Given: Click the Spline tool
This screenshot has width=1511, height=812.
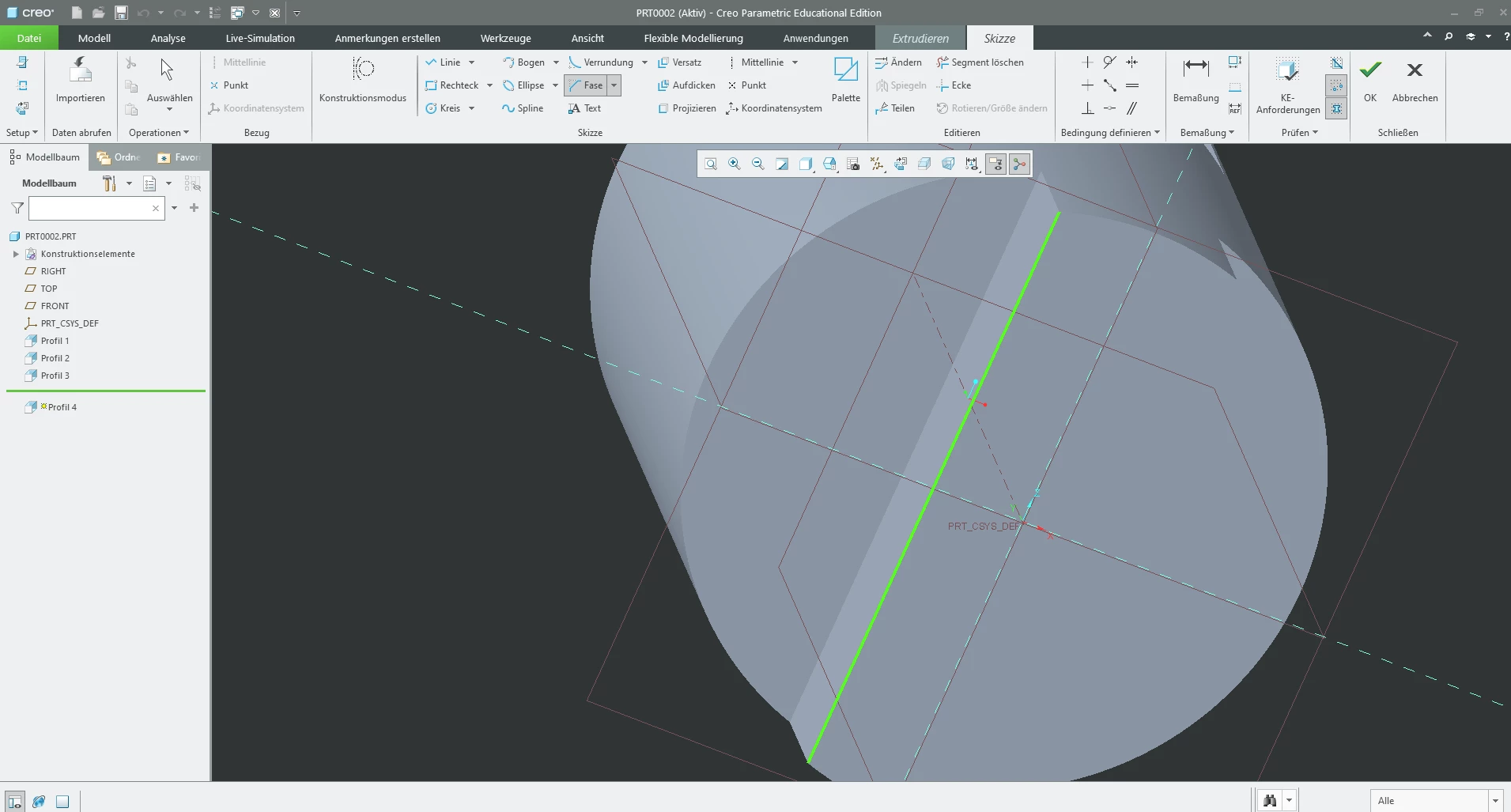Looking at the screenshot, I should click(523, 108).
